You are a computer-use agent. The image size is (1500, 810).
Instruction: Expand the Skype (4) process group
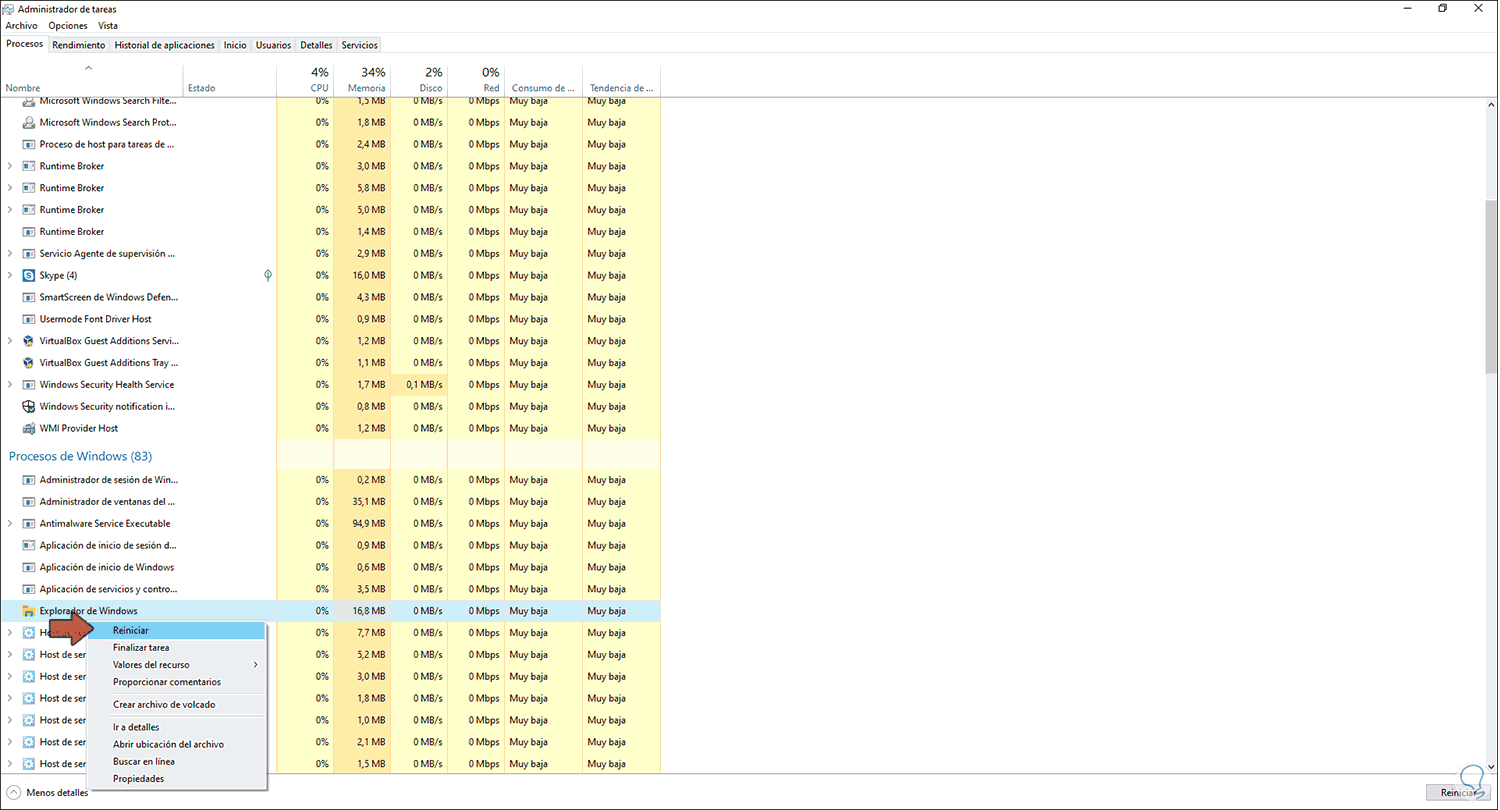pos(10,275)
